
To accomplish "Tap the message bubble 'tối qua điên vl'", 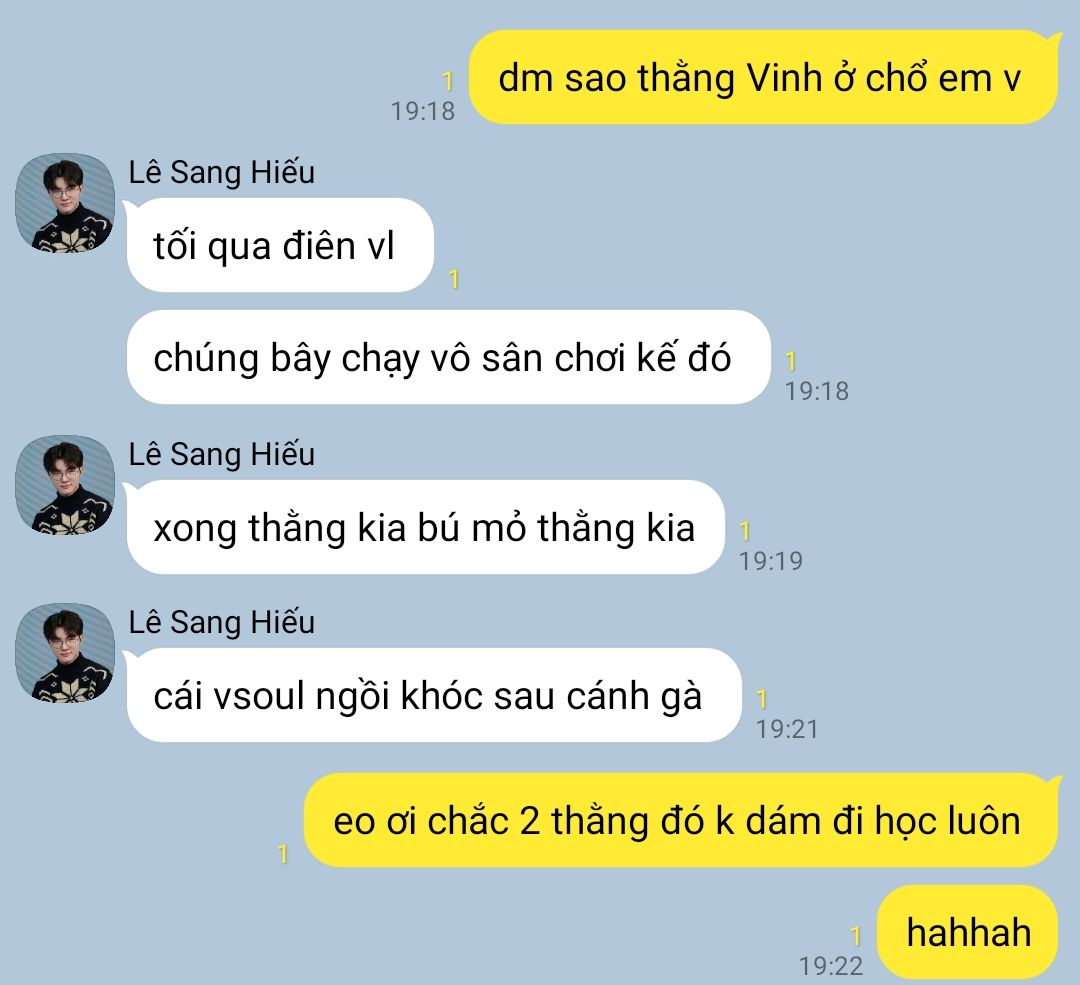I will tap(280, 245).
